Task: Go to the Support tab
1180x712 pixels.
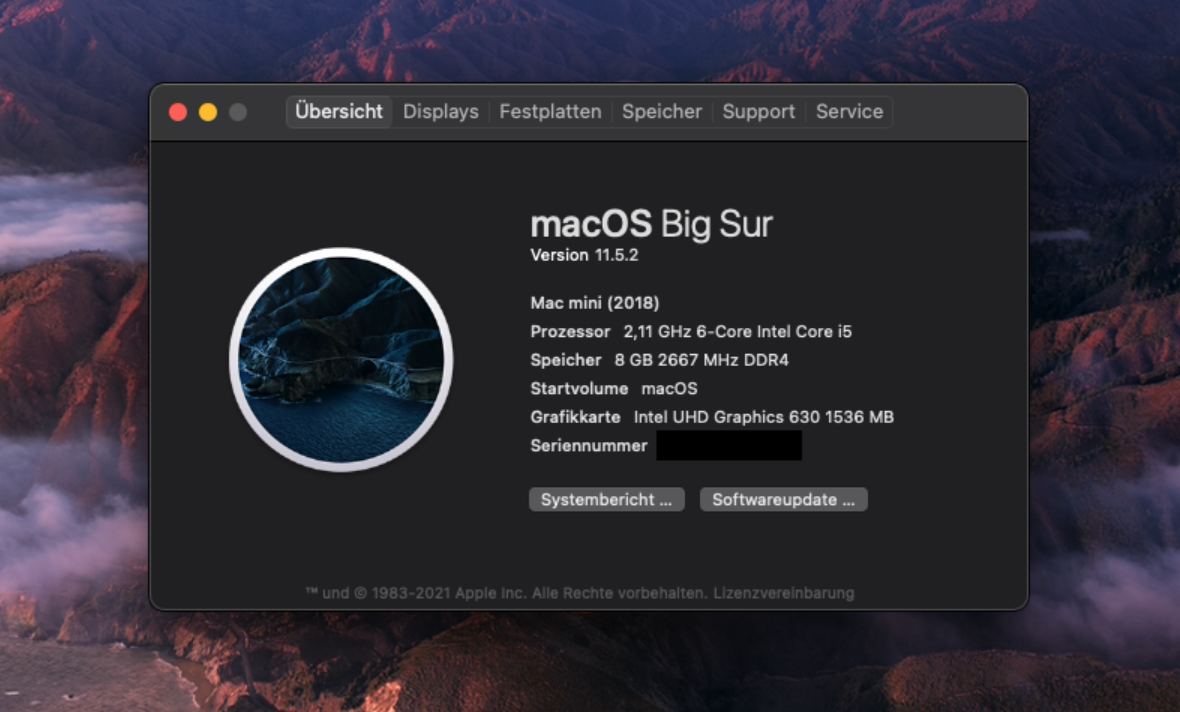Action: pyautogui.click(x=759, y=112)
